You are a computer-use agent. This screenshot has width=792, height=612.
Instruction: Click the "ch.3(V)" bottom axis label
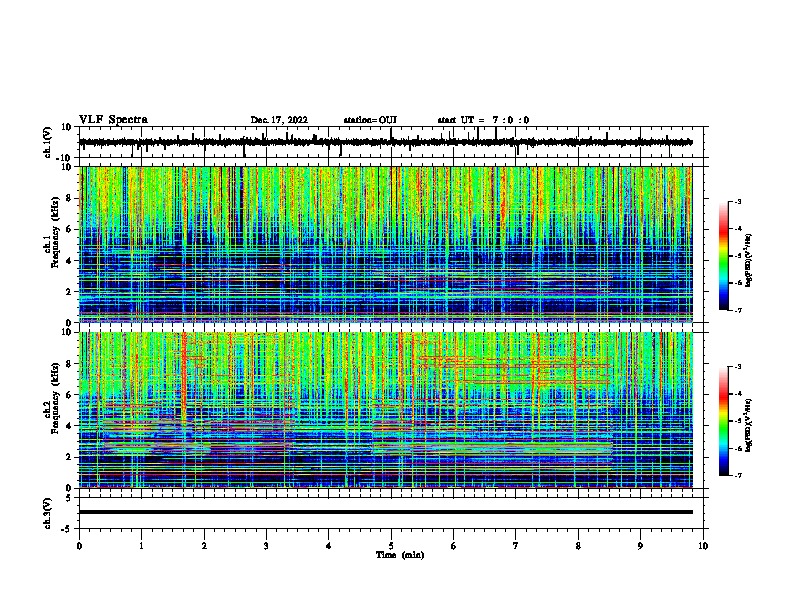(48, 514)
